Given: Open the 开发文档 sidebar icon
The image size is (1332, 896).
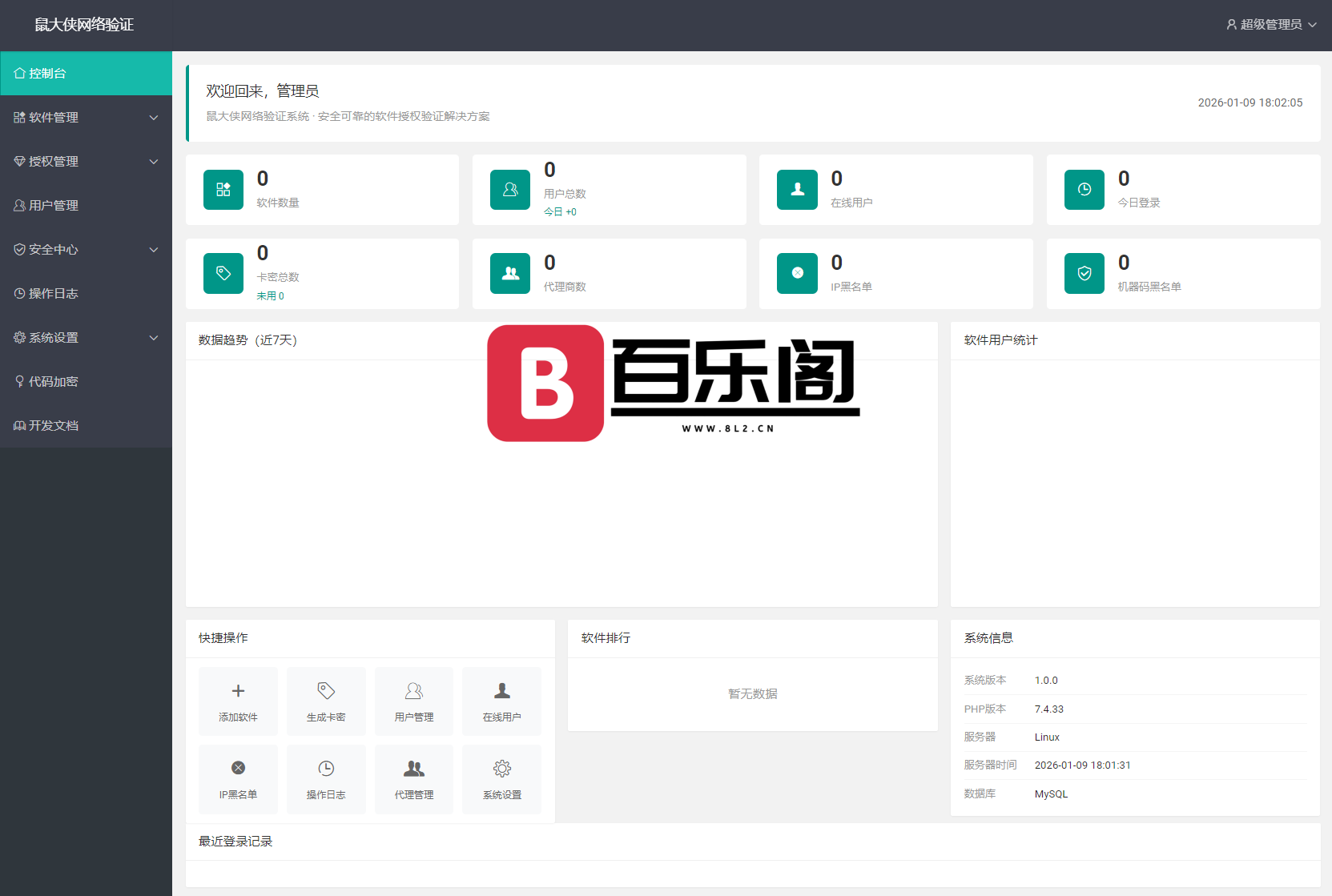Looking at the screenshot, I should point(19,425).
